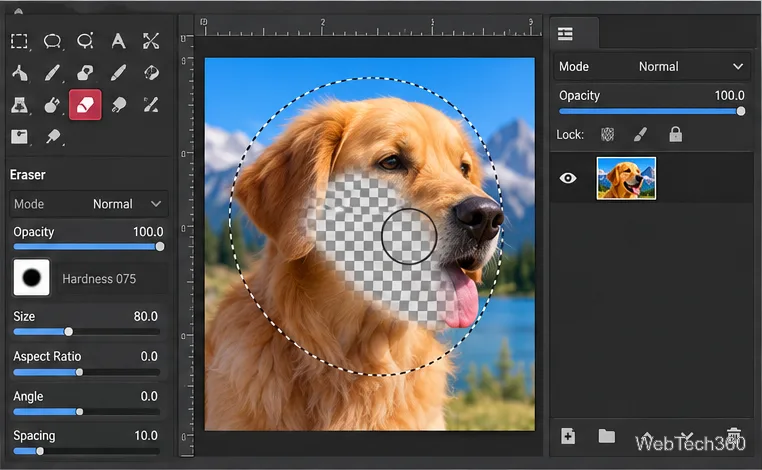Image resolution: width=762 pixels, height=470 pixels.
Task: Click the Eraser tool options heading
Action: [x=28, y=175]
